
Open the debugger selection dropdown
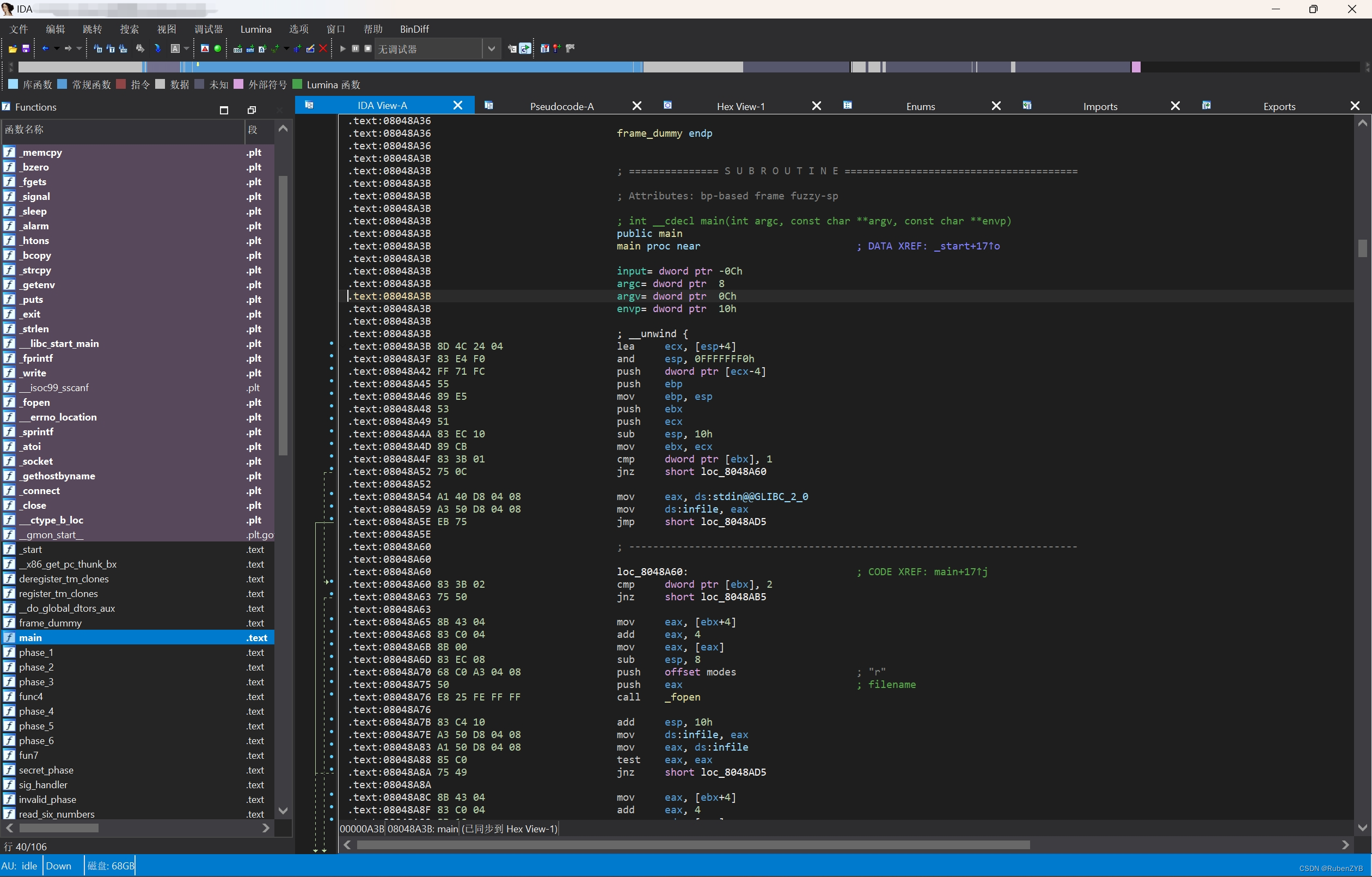[491, 49]
